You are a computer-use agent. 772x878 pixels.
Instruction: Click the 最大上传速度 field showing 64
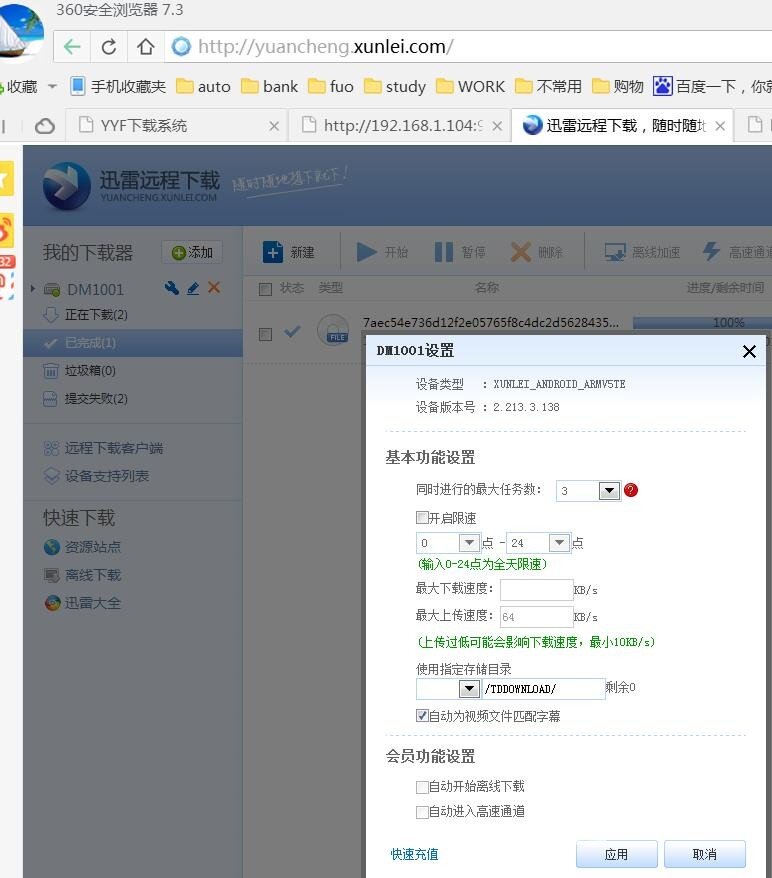coord(536,617)
